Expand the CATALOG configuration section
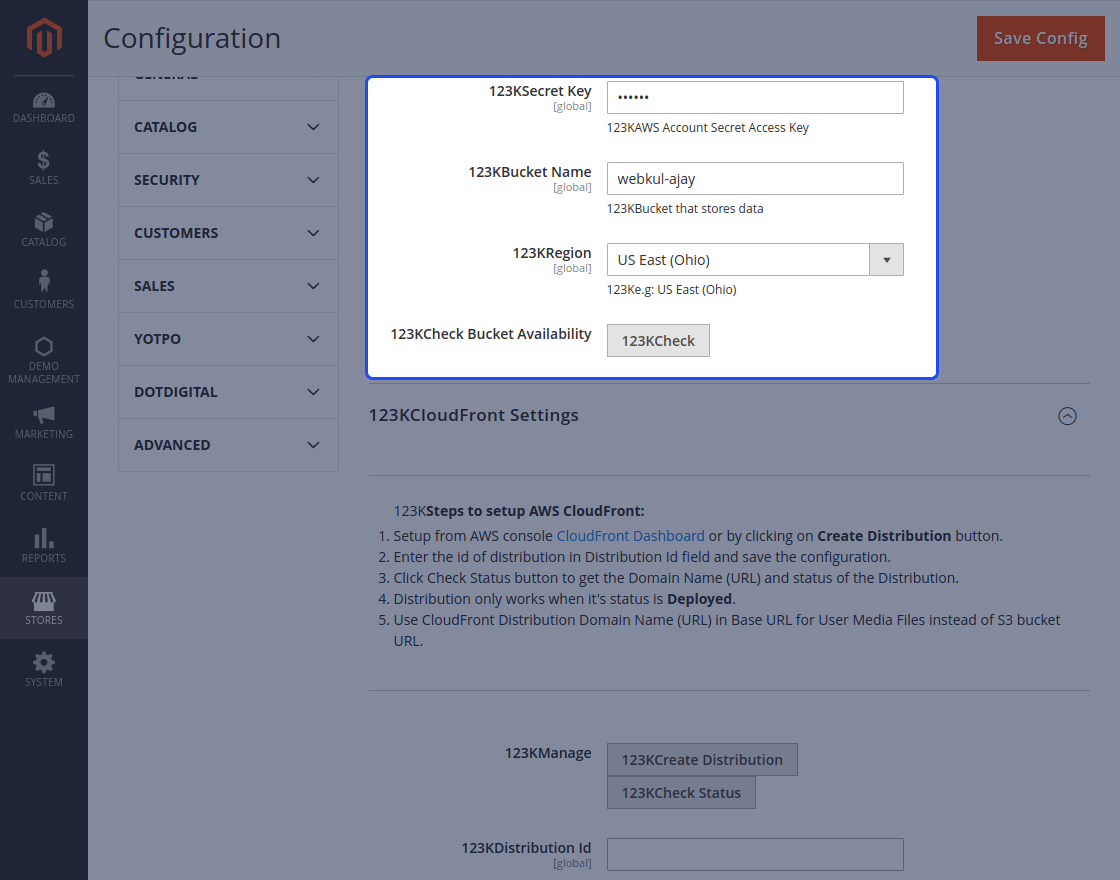 coord(228,127)
